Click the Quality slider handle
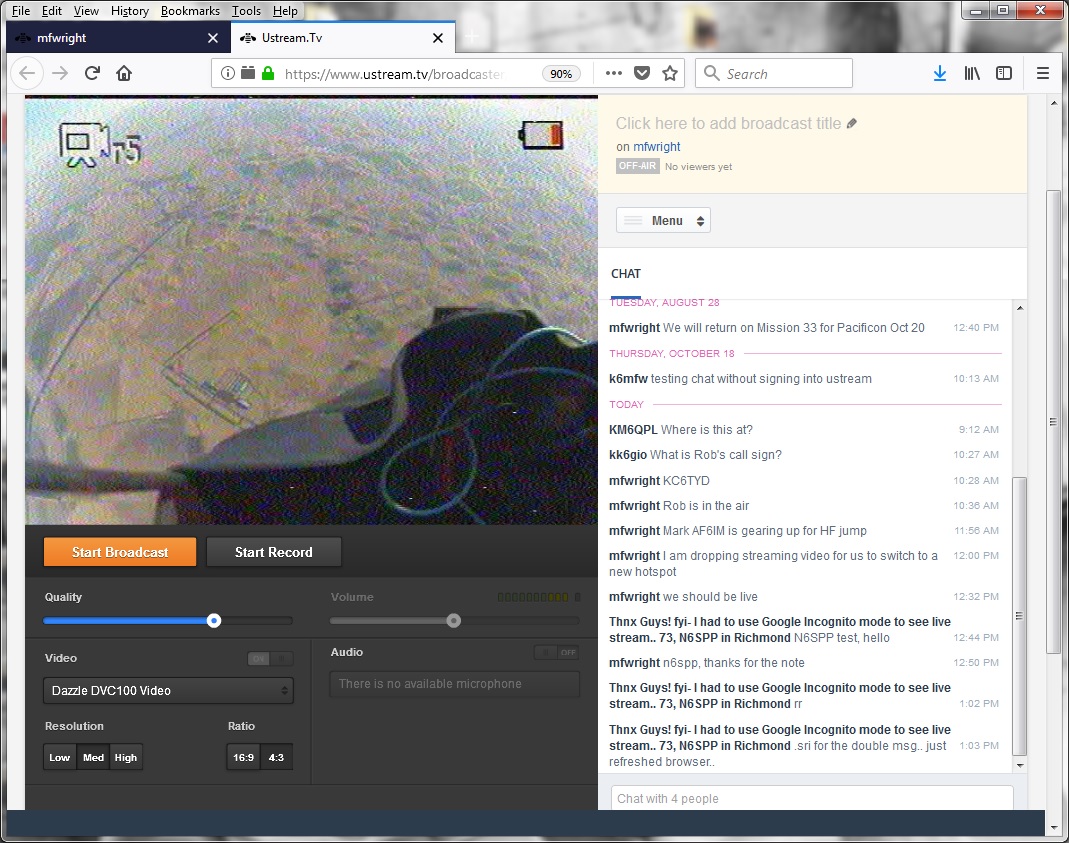 coord(214,621)
